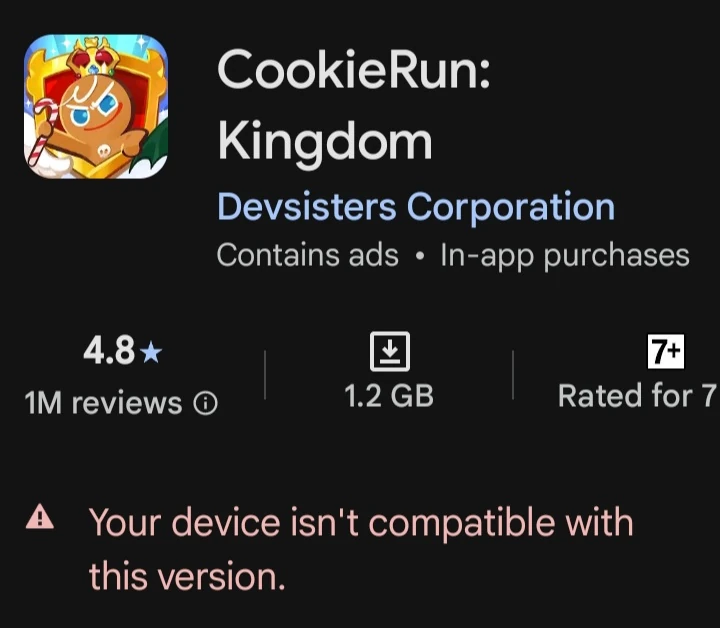The width and height of the screenshot is (720, 628).
Task: Select the download size icon
Action: pos(390,351)
